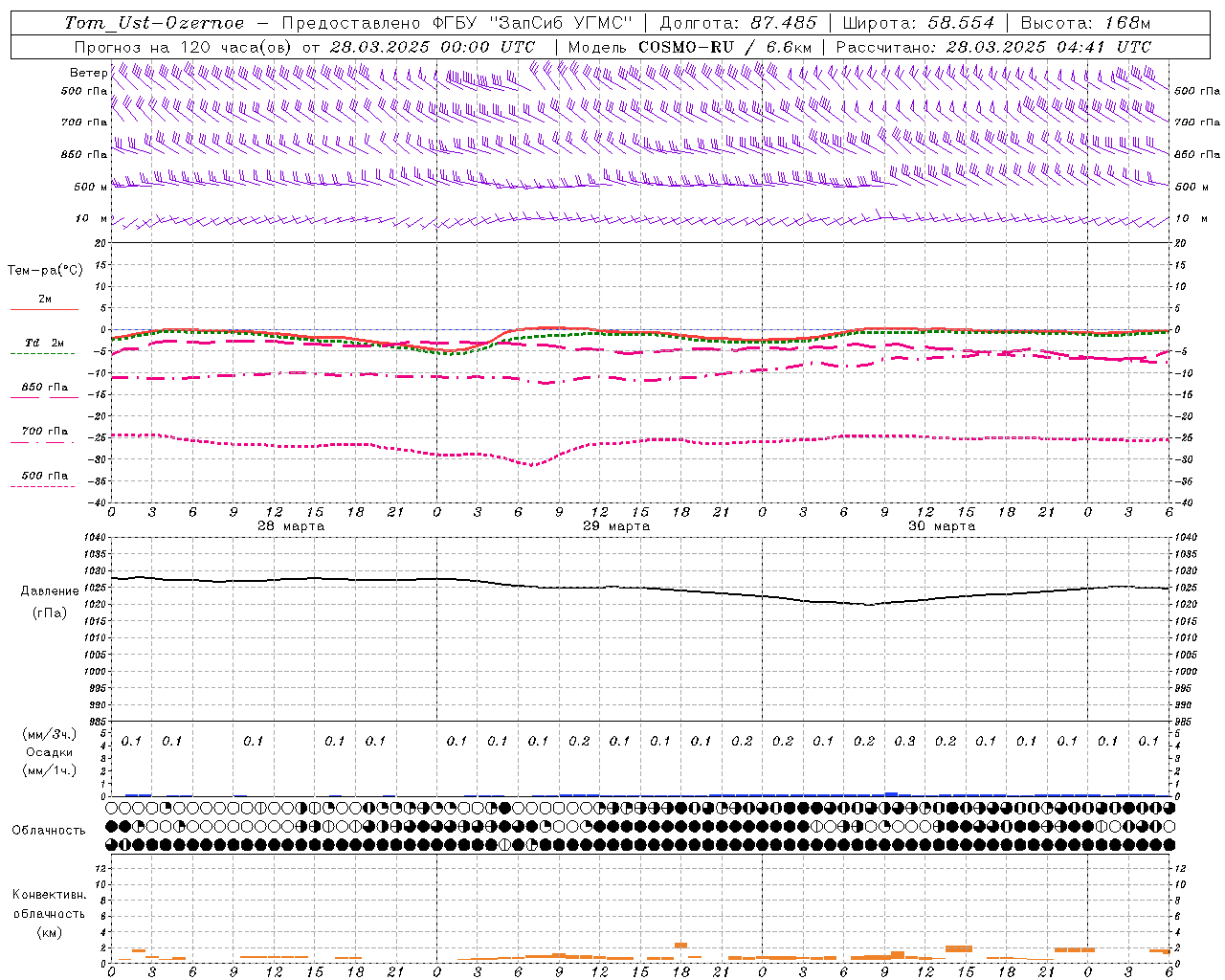The image size is (1225, 980).
Task: Click the '(мм/3ч.)' precipitation unit label
Action: [x=50, y=734]
